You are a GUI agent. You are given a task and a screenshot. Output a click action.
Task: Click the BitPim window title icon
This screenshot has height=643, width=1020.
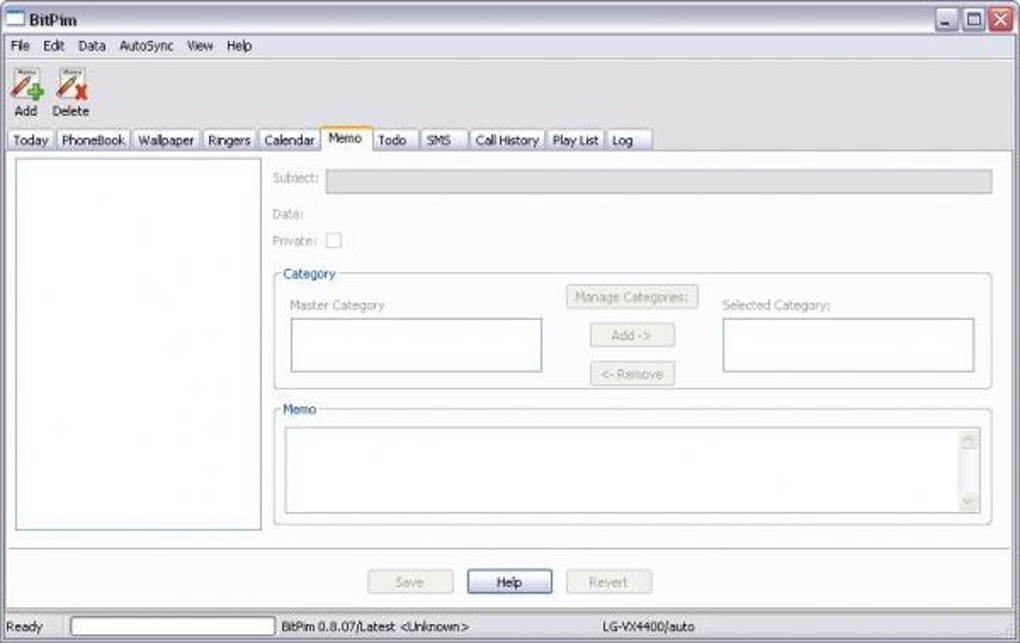(15, 19)
